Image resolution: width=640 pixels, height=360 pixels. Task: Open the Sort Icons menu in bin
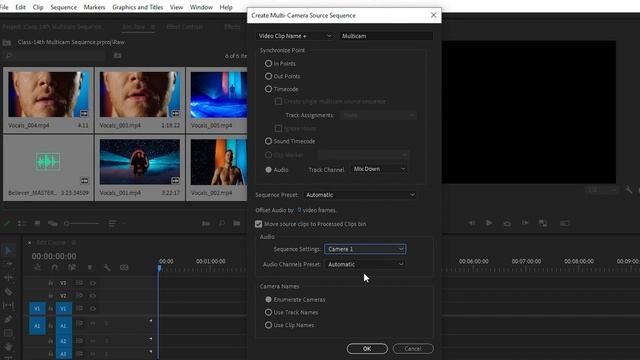pyautogui.click(x=112, y=223)
